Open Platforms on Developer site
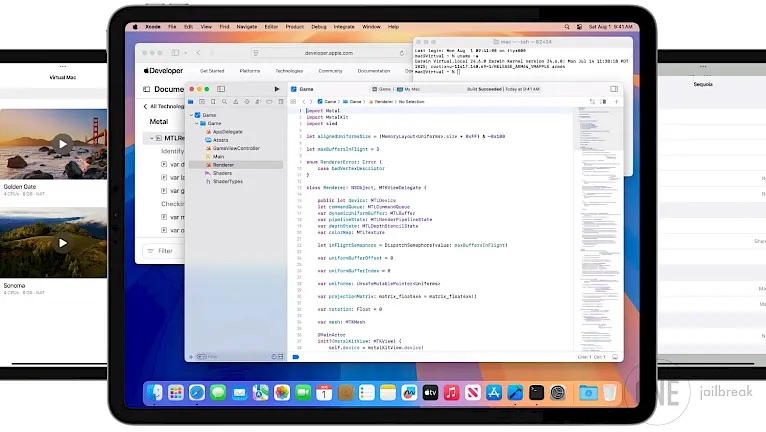The width and height of the screenshot is (766, 432). pos(250,71)
